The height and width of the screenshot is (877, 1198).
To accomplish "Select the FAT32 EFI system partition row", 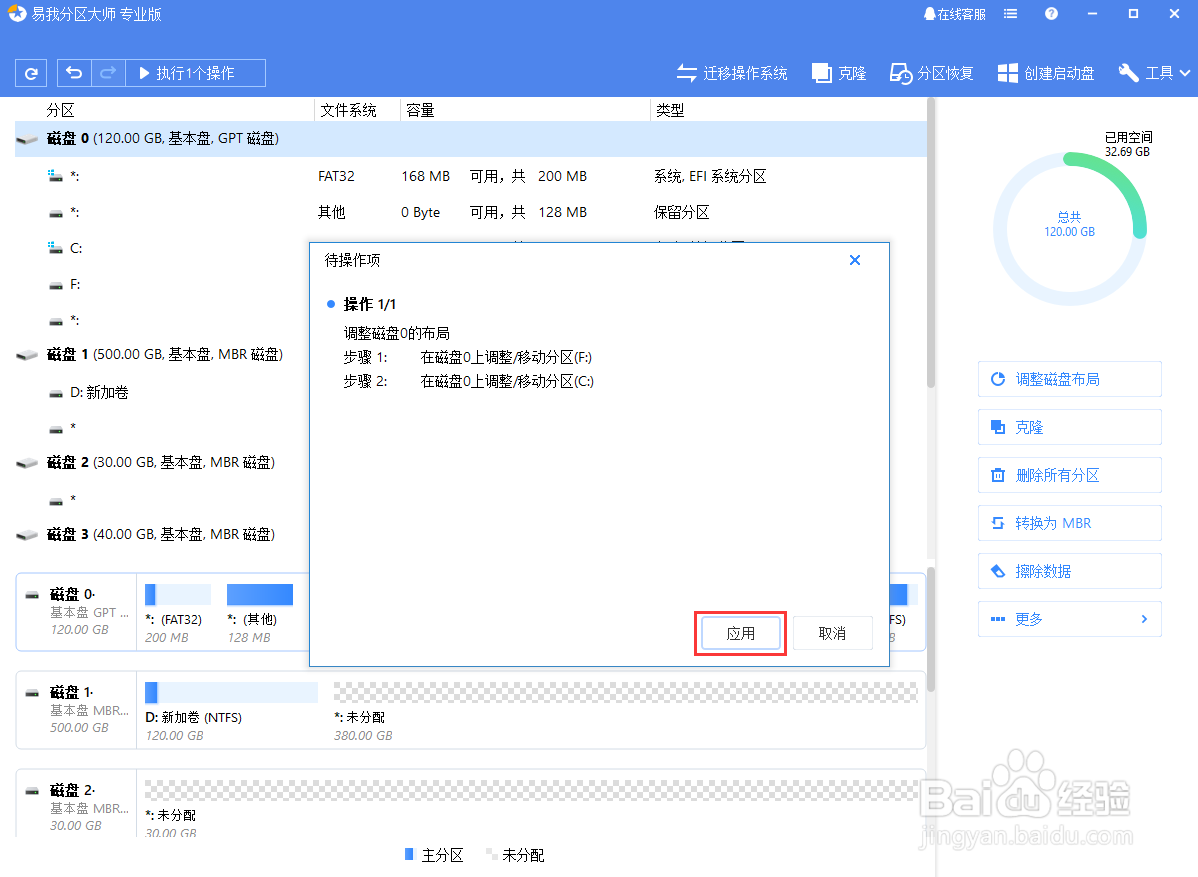I will click(x=470, y=176).
